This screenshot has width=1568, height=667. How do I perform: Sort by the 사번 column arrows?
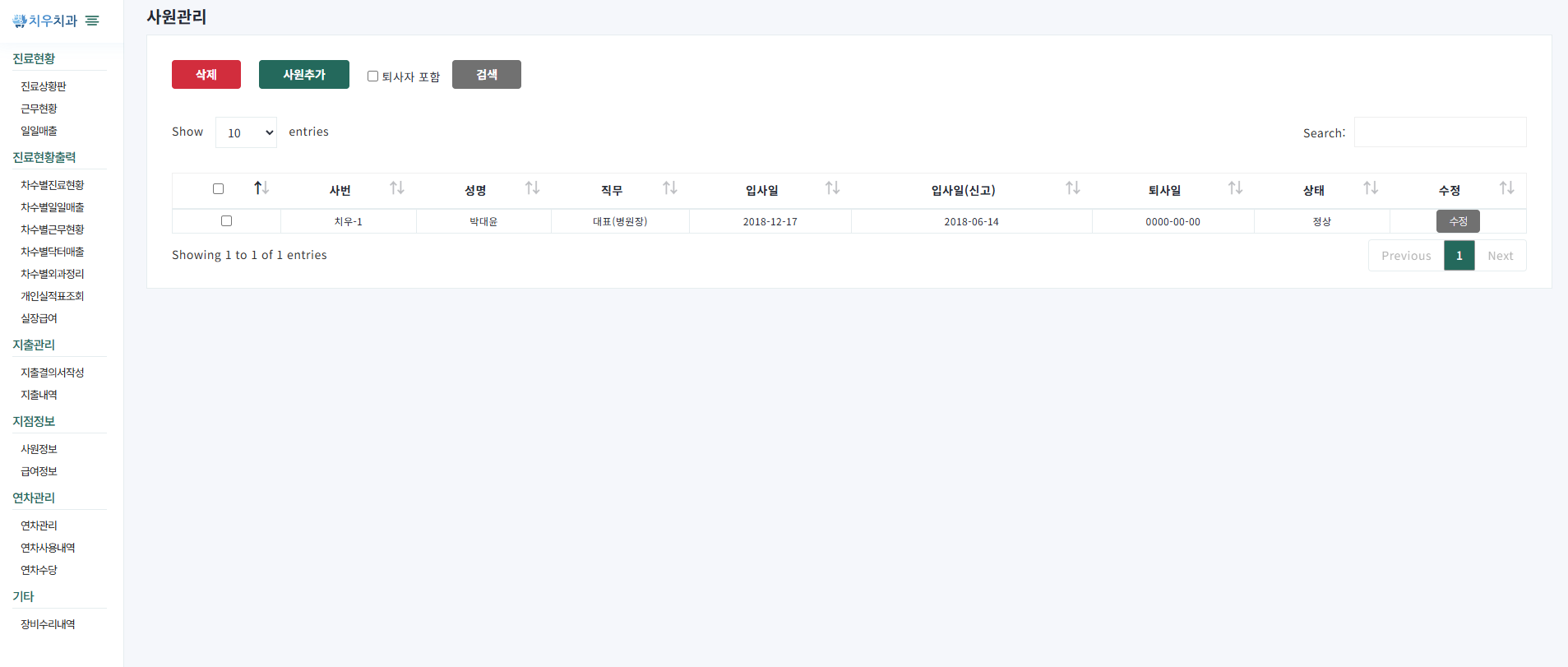tap(397, 188)
